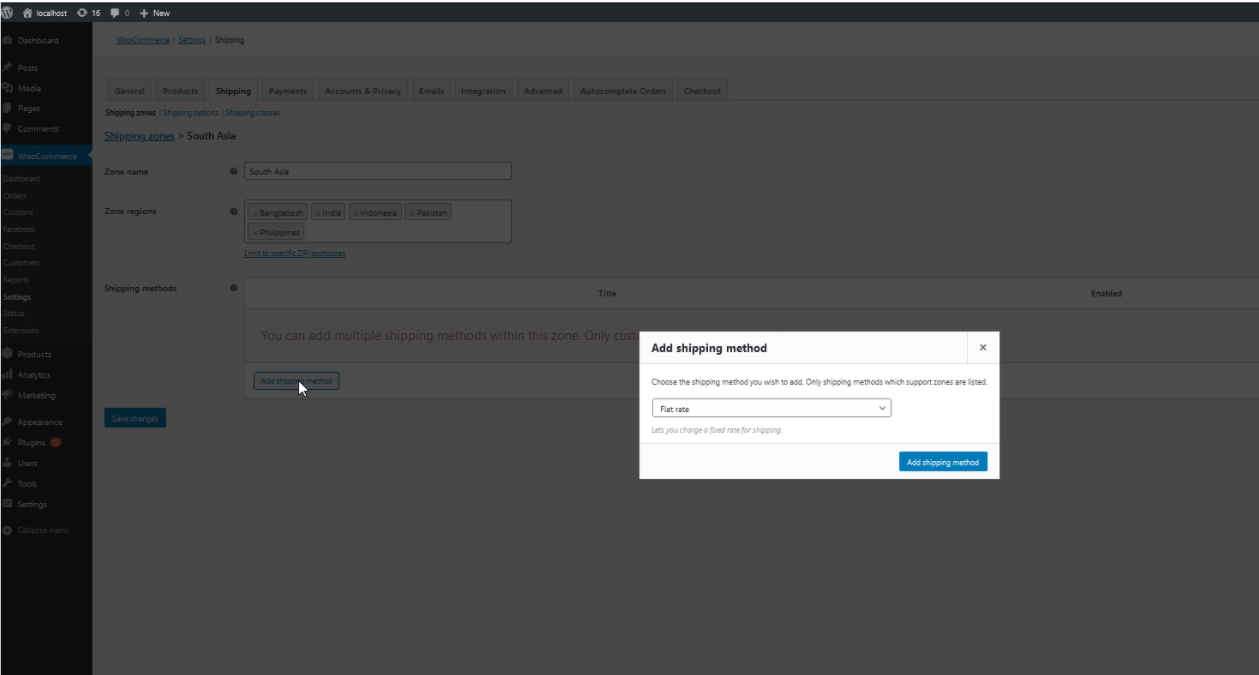This screenshot has width=1259, height=675.
Task: Open Reports in WooCommerce submenu
Action: tap(16, 280)
